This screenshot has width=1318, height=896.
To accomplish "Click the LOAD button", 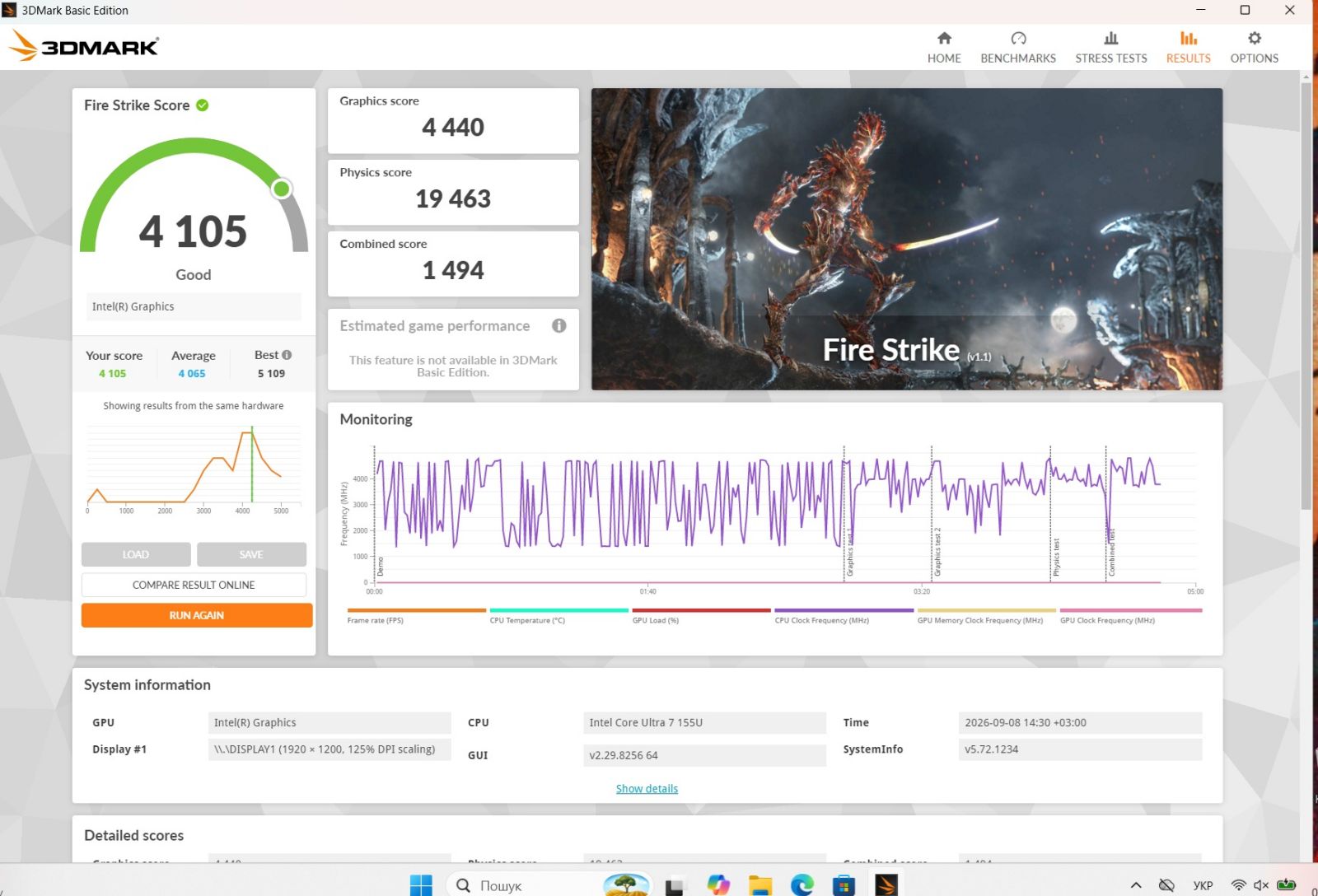I will (136, 554).
